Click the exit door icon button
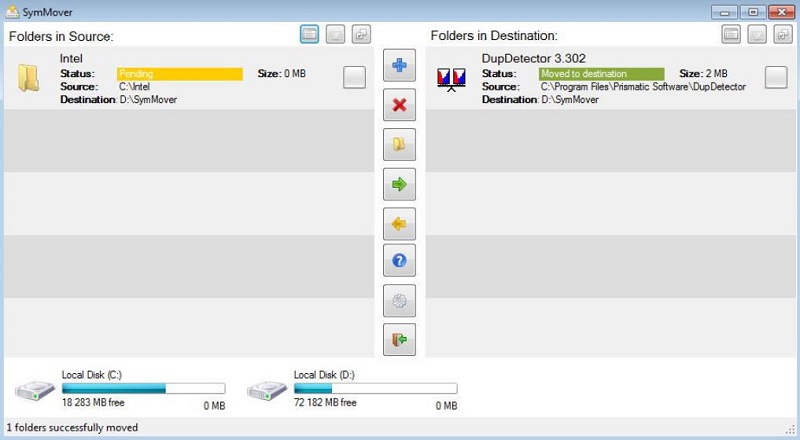This screenshot has width=800, height=440. (399, 340)
